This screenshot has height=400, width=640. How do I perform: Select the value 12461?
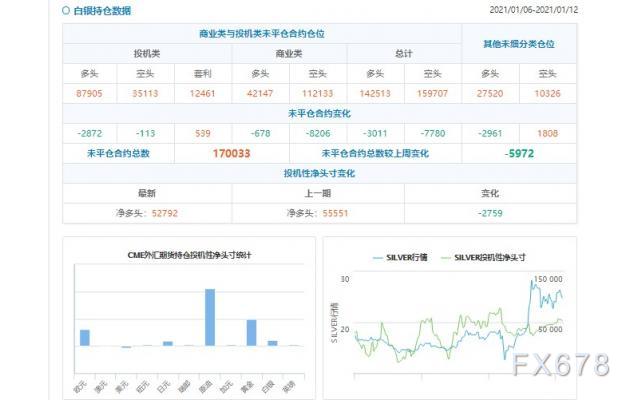[x=202, y=93]
